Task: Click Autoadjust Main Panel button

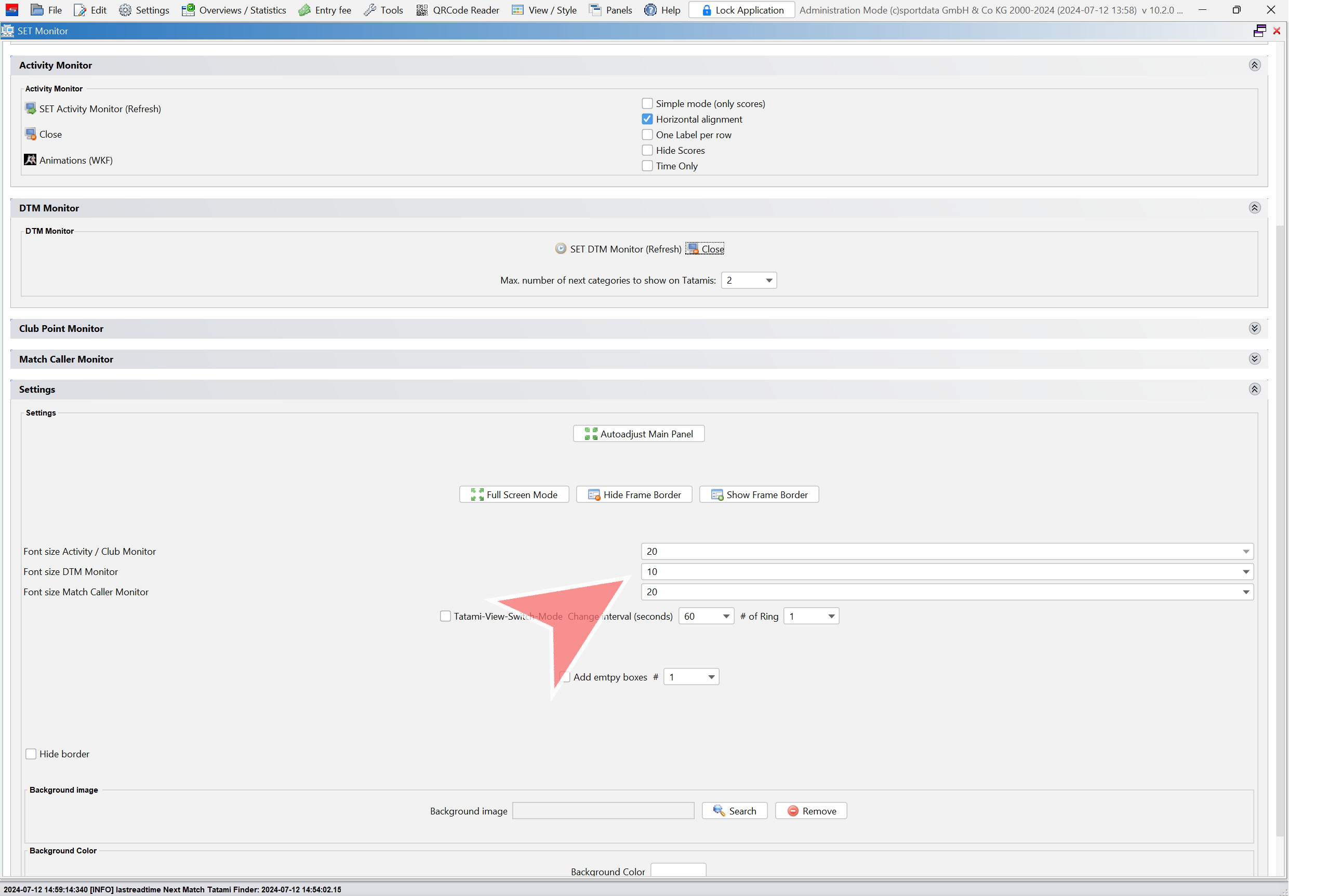Action: pyautogui.click(x=639, y=434)
